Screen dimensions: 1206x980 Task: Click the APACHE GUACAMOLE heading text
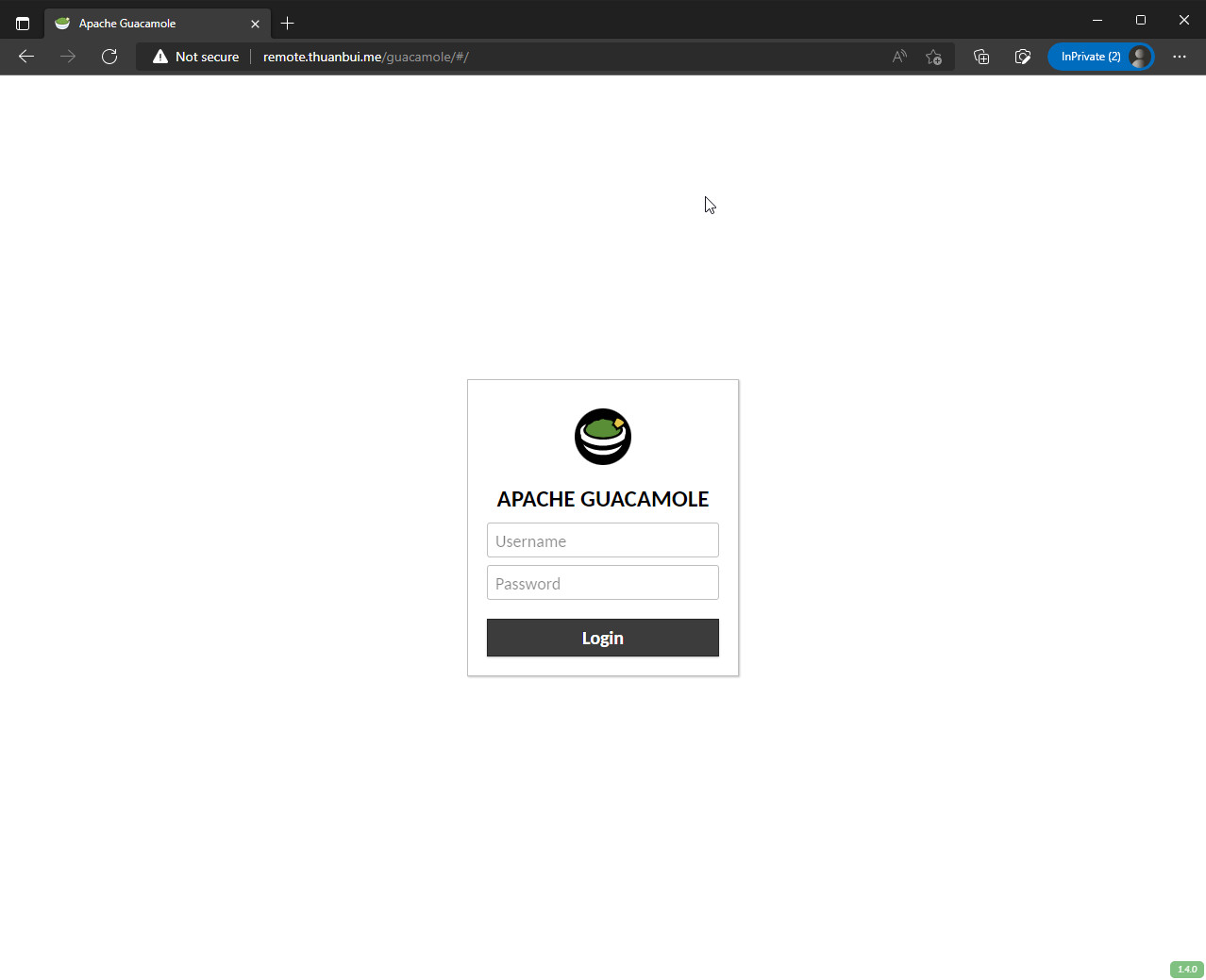coord(603,499)
